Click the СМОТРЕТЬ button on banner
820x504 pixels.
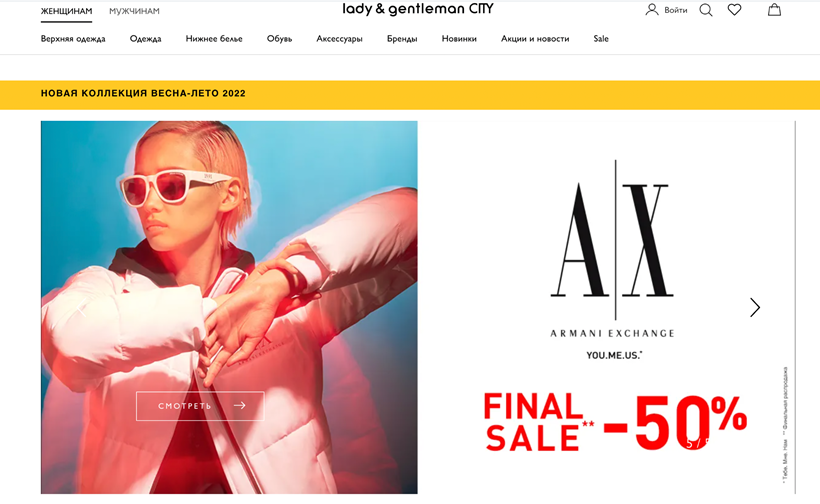(x=200, y=406)
